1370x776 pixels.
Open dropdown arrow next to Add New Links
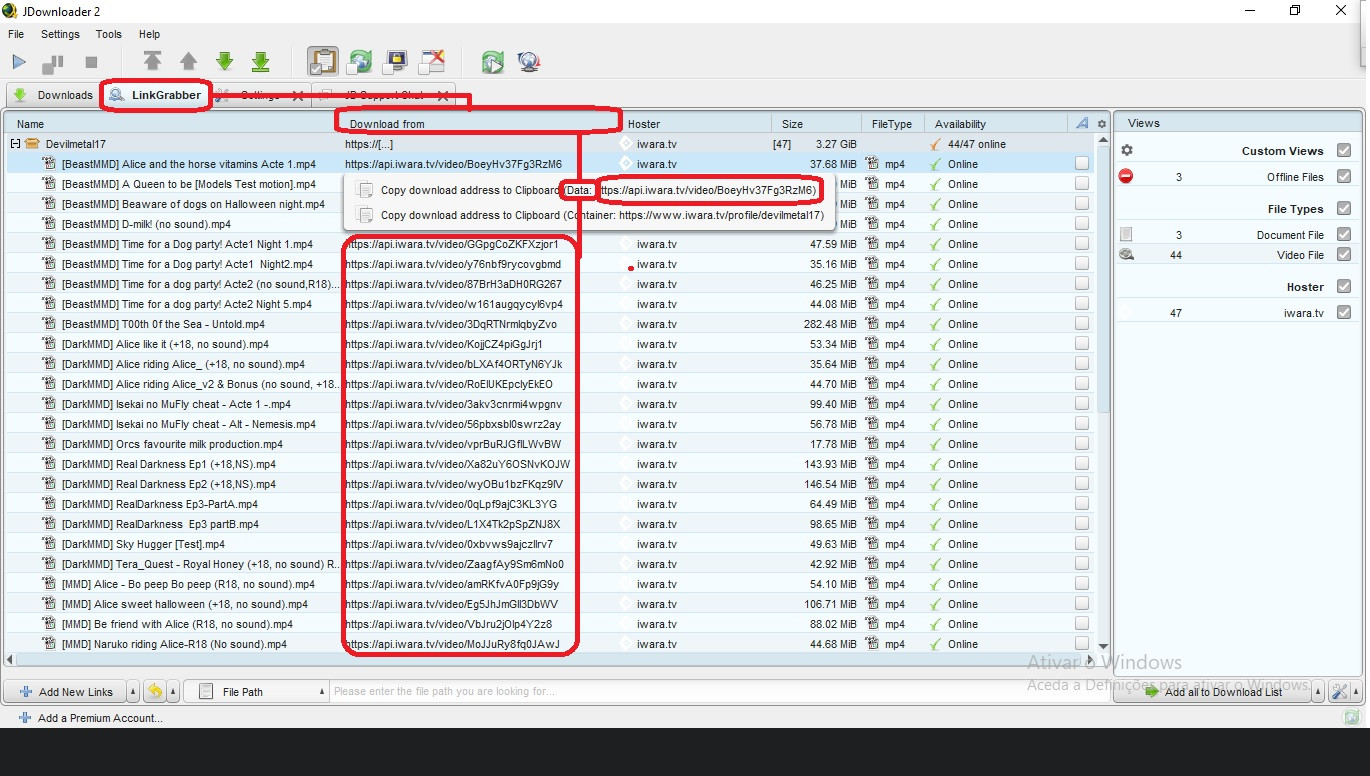pyautogui.click(x=133, y=692)
